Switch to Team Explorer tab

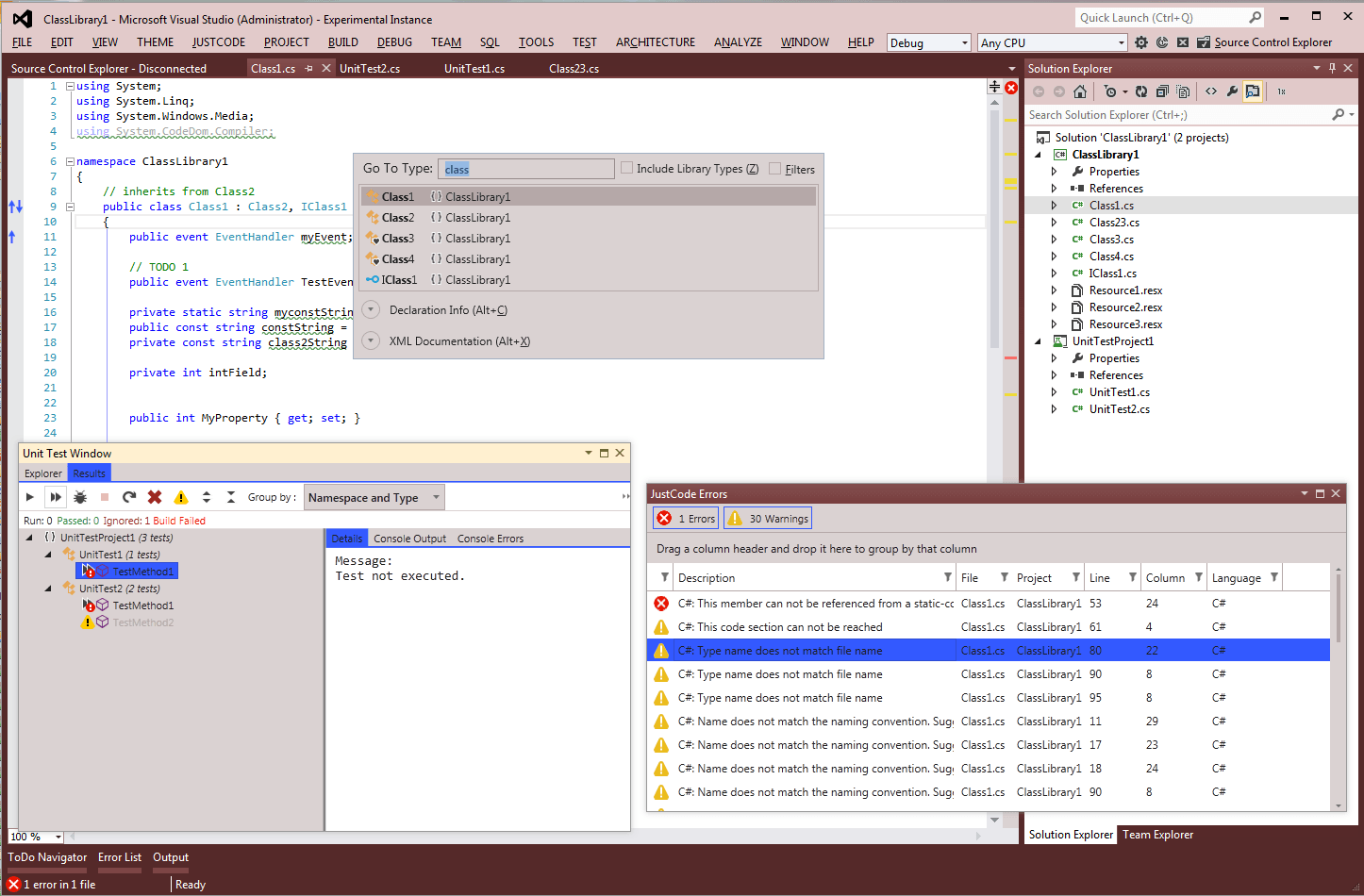[1157, 835]
